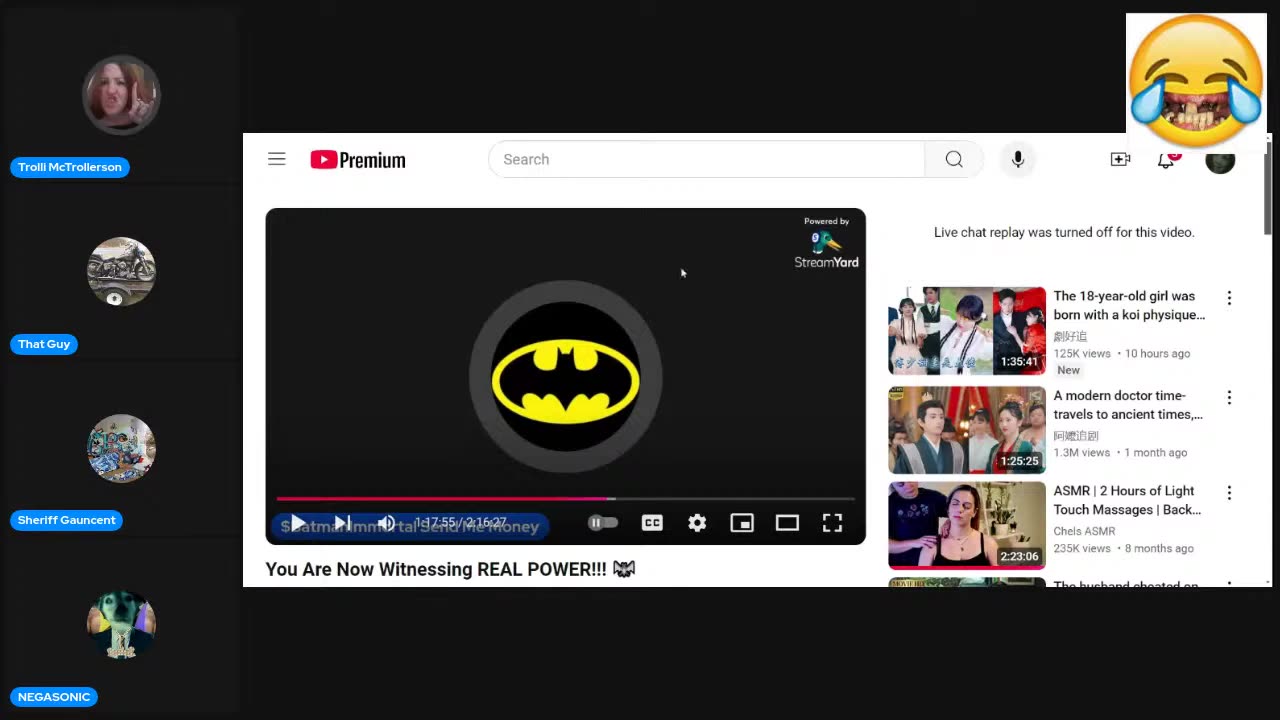The image size is (1280, 720).
Task: Click the search magnifier button
Action: click(954, 159)
